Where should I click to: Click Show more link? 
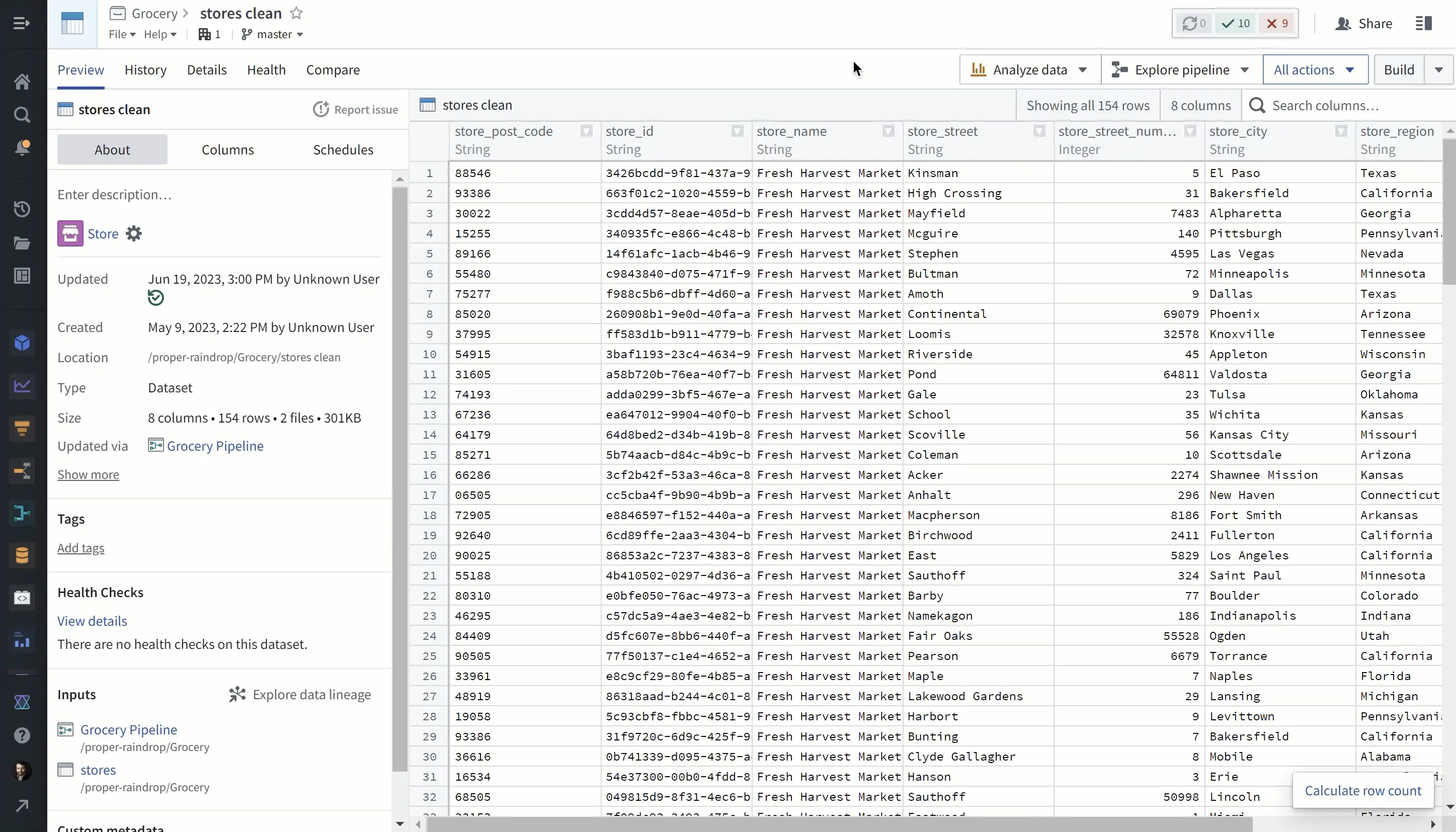pos(88,474)
